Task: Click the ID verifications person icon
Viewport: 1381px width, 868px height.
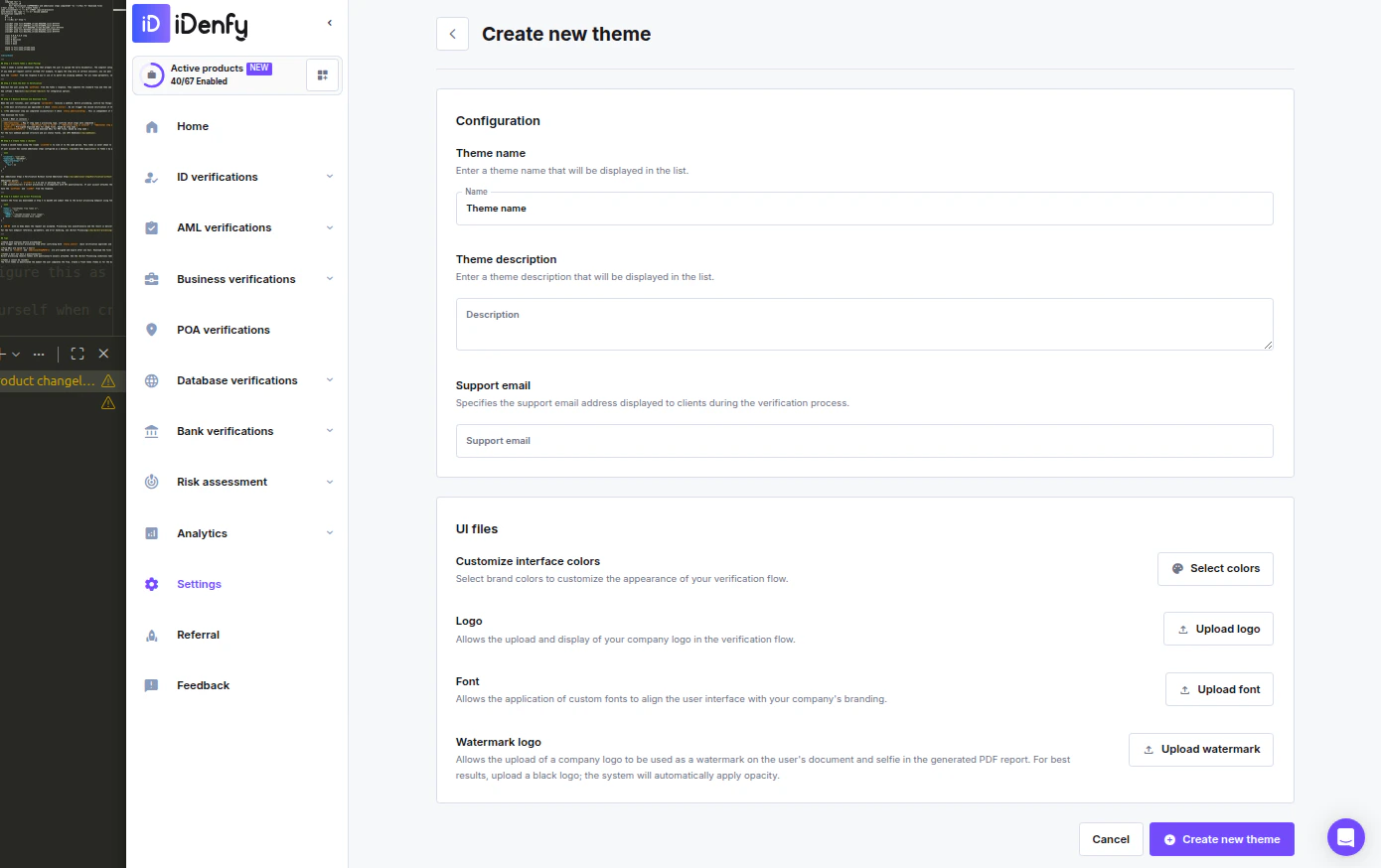Action: coord(152,178)
